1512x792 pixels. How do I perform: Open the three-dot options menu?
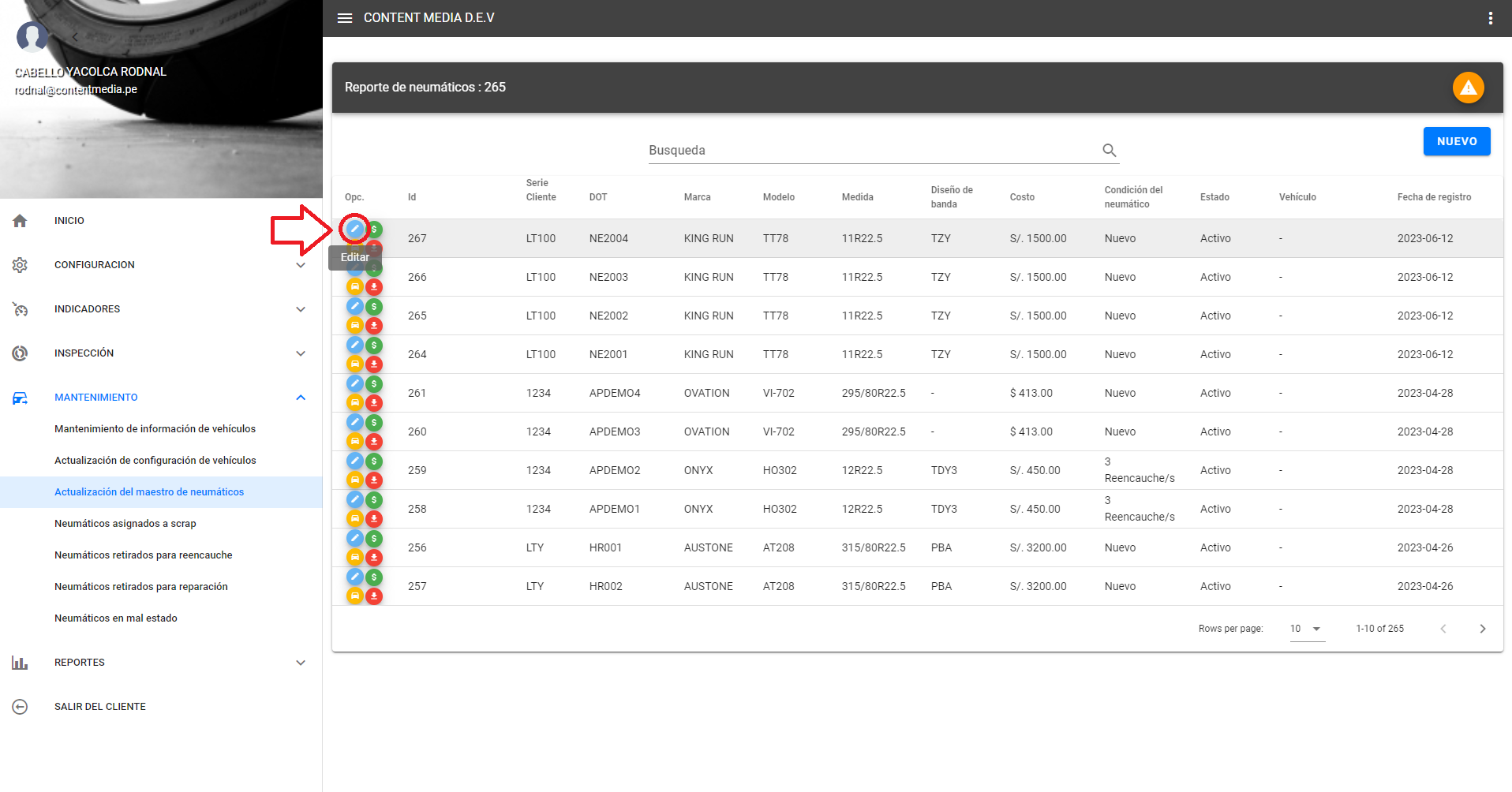pyautogui.click(x=1490, y=18)
